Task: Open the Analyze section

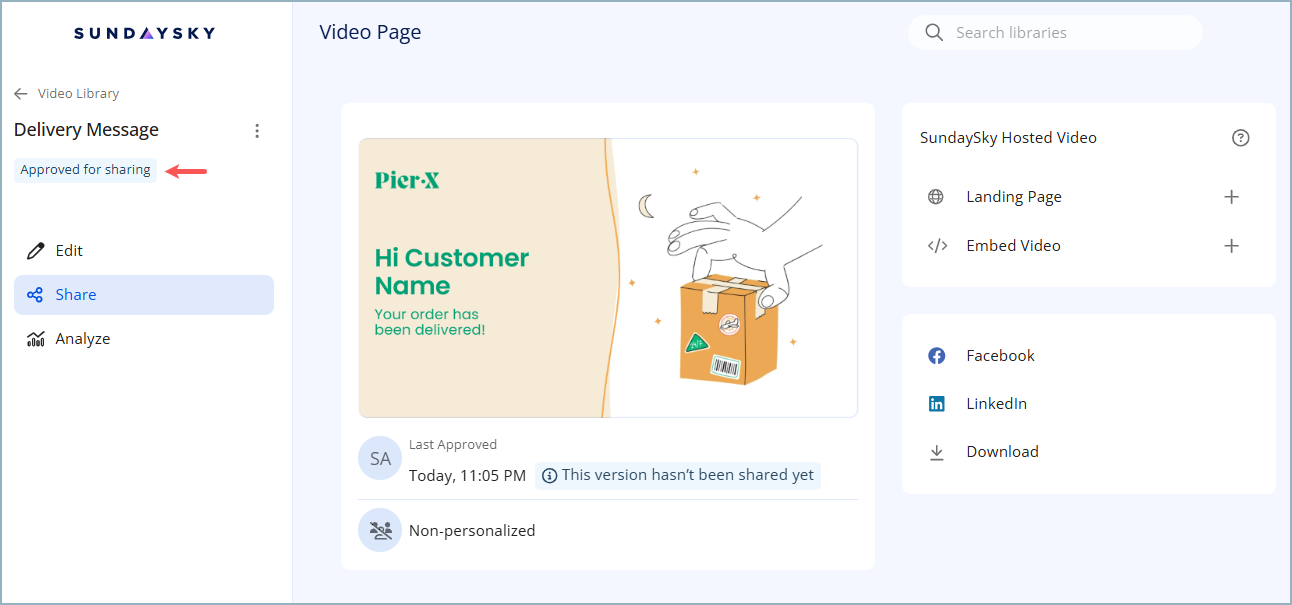Action: (82, 339)
